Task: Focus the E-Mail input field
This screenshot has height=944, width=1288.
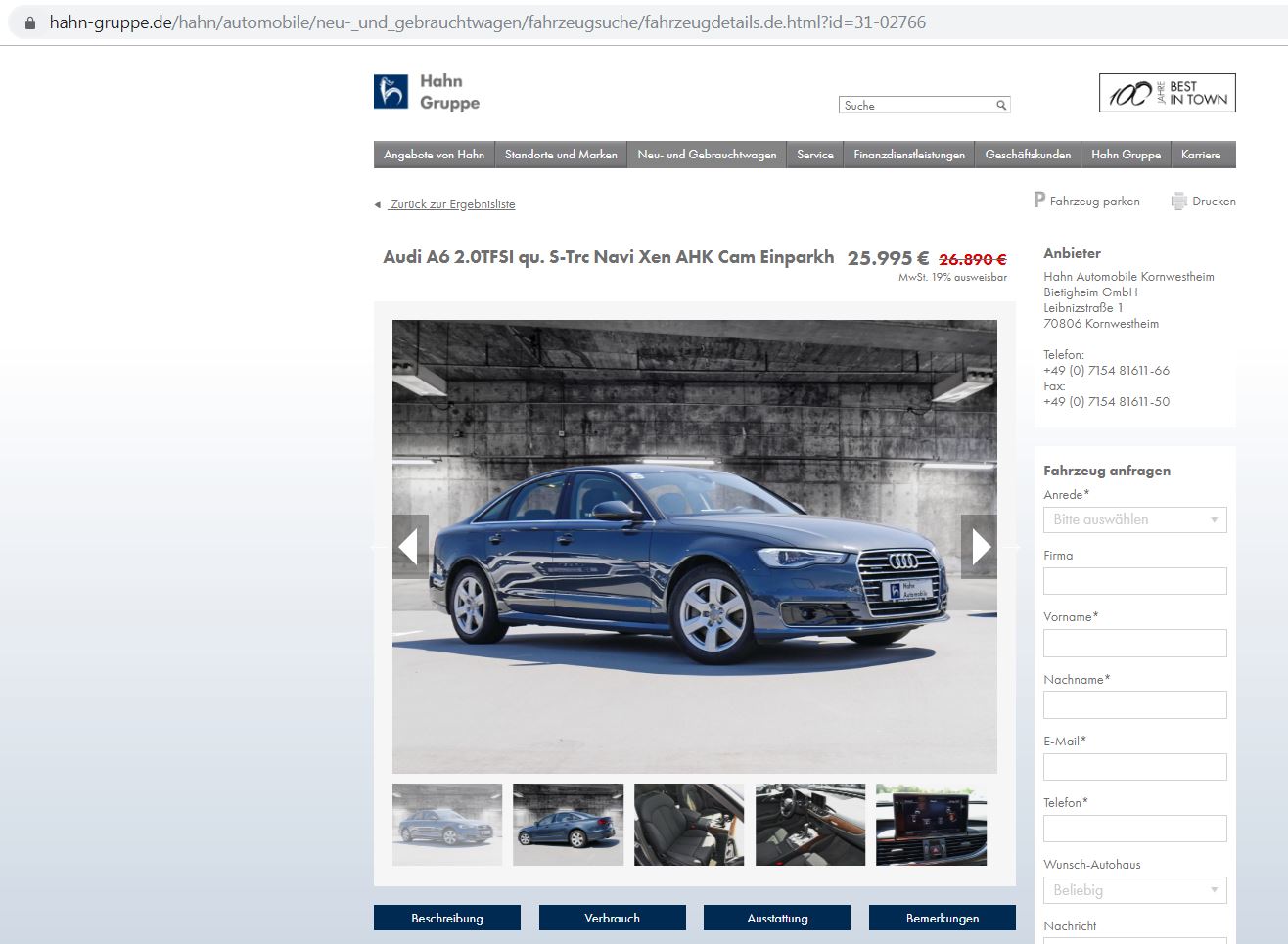Action: pyautogui.click(x=1135, y=767)
